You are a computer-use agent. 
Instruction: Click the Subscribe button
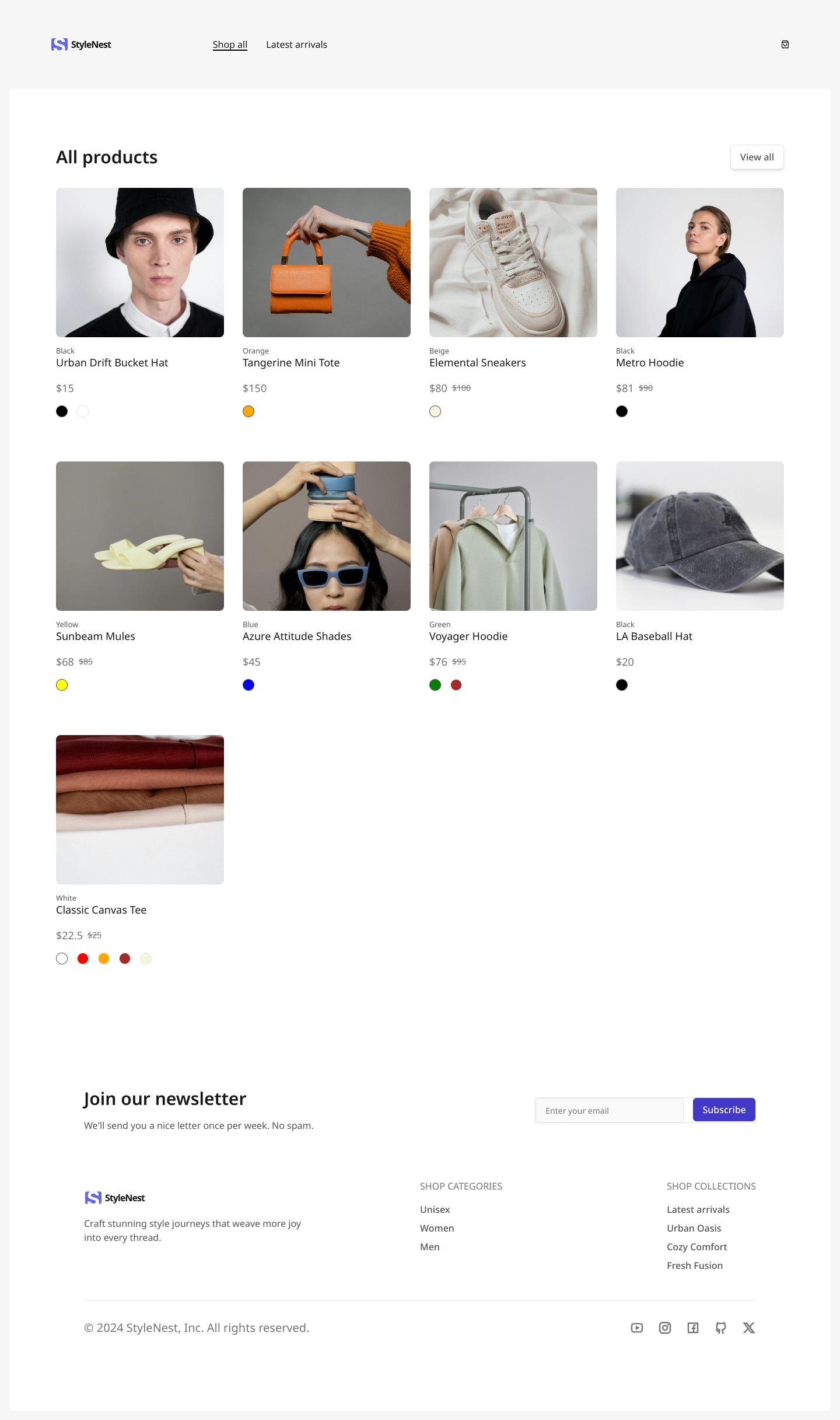[724, 1110]
